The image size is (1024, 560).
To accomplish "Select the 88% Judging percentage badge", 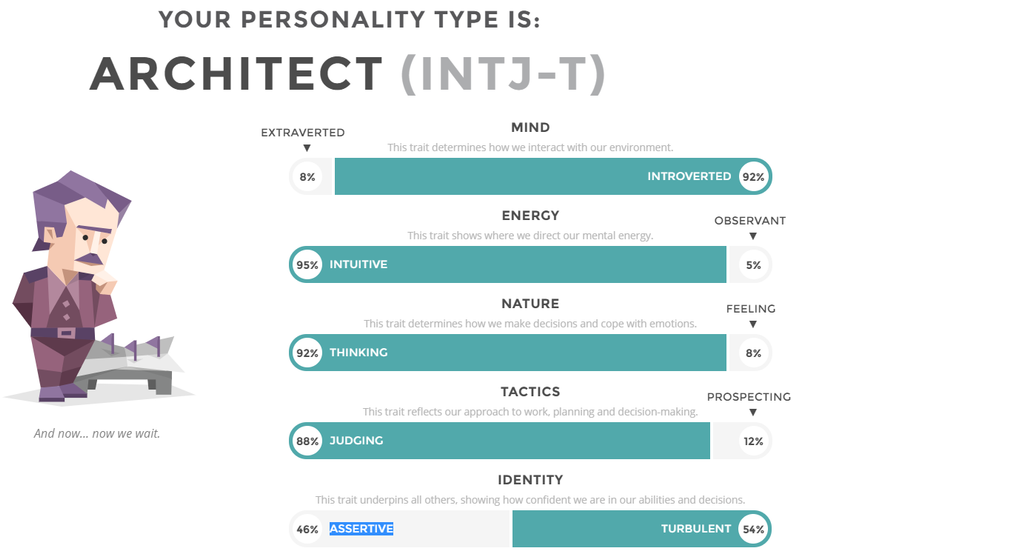I will click(x=307, y=441).
